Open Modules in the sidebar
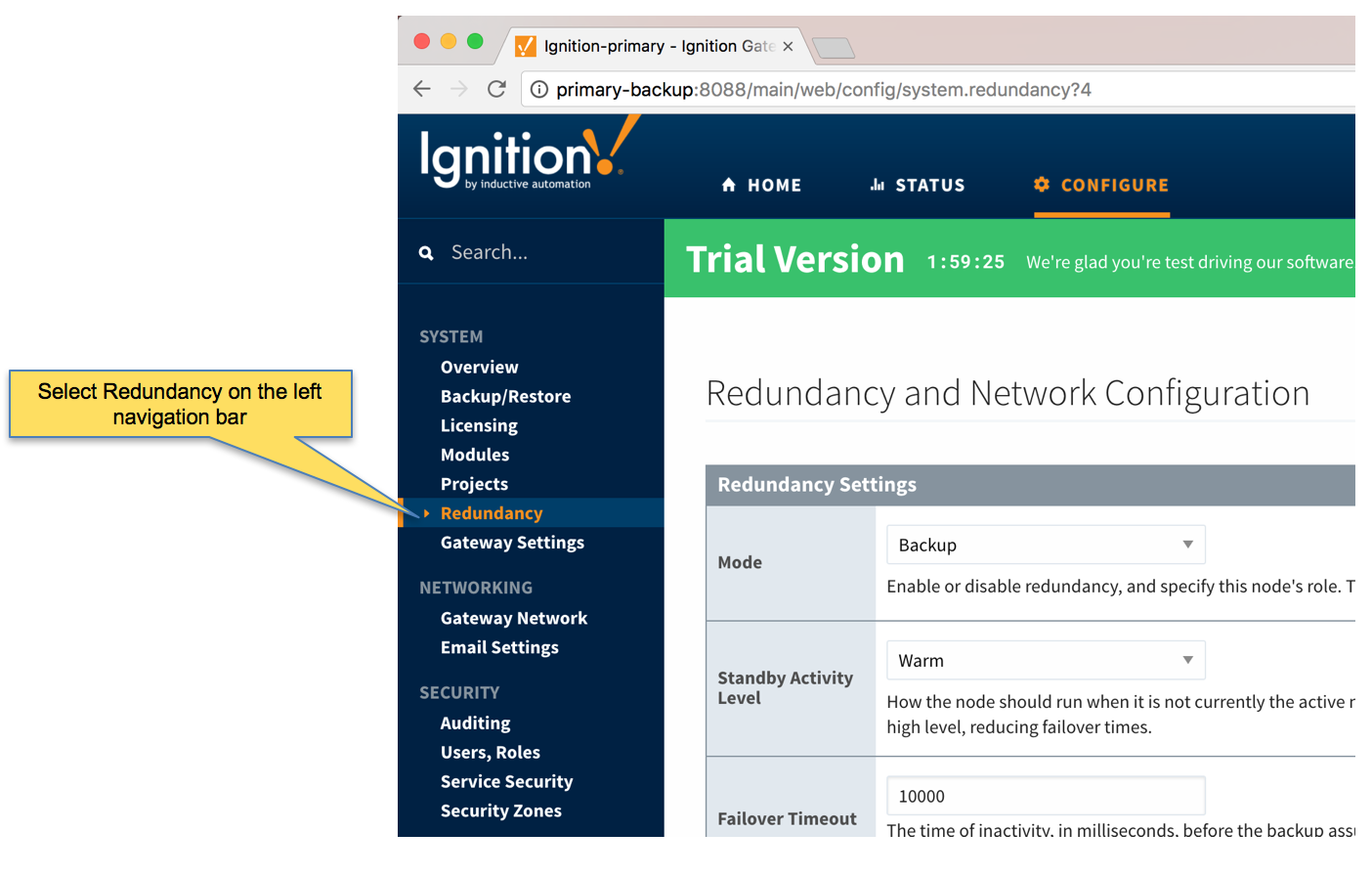This screenshot has height=876, width=1372. click(x=475, y=456)
